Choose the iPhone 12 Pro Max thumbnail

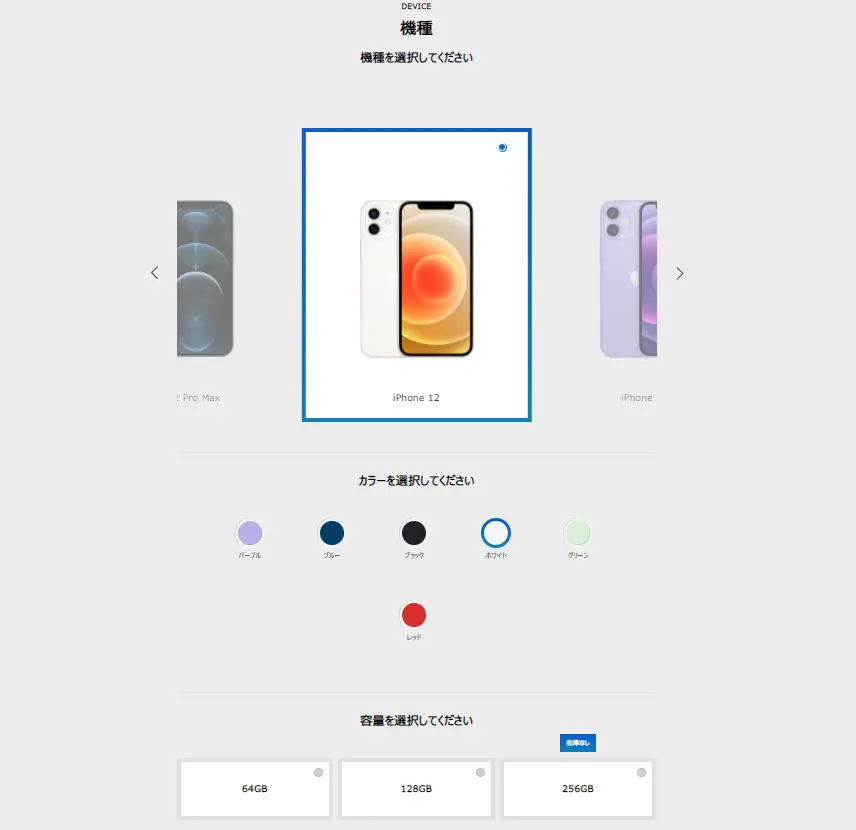point(205,278)
